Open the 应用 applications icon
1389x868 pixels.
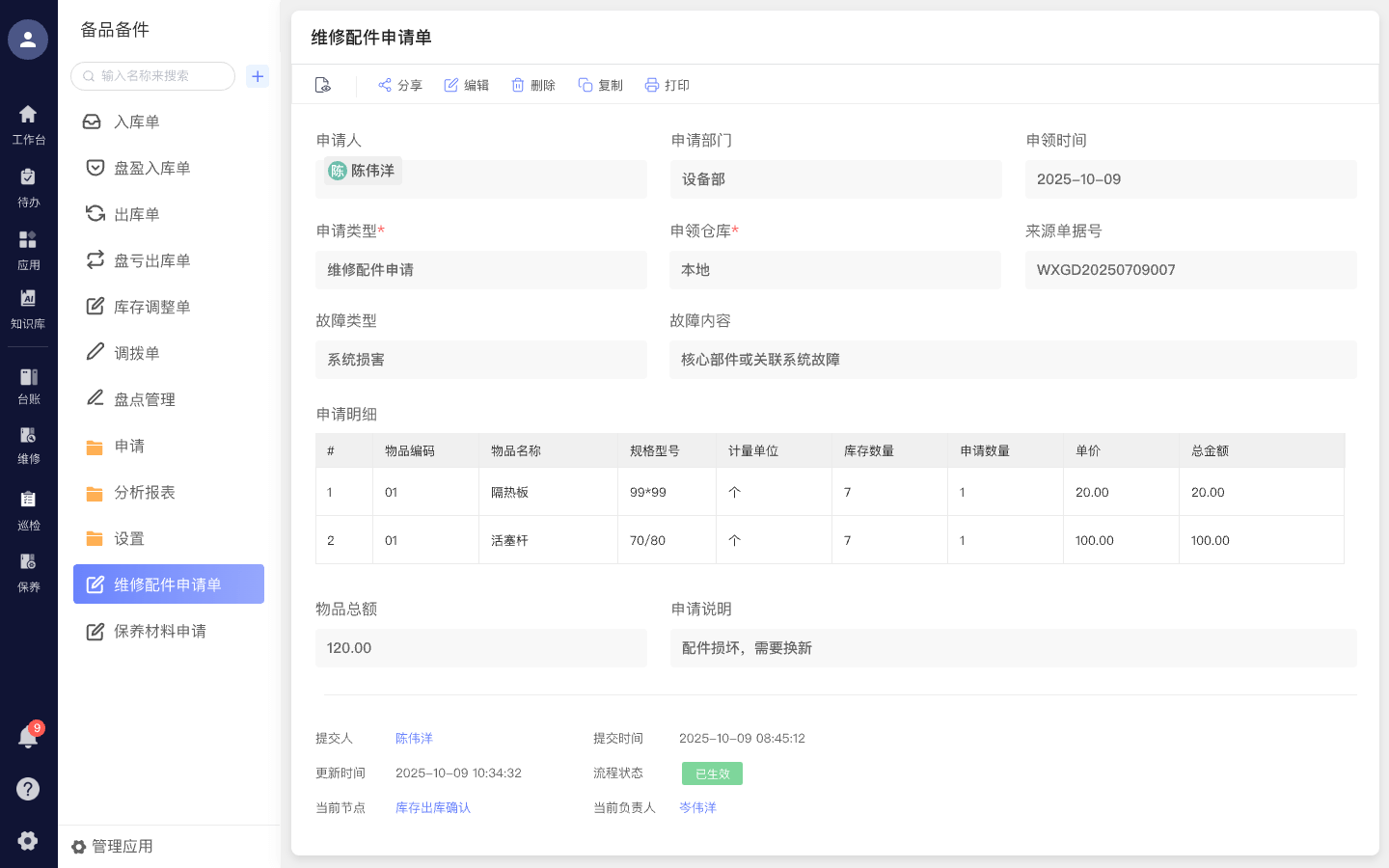[28, 246]
